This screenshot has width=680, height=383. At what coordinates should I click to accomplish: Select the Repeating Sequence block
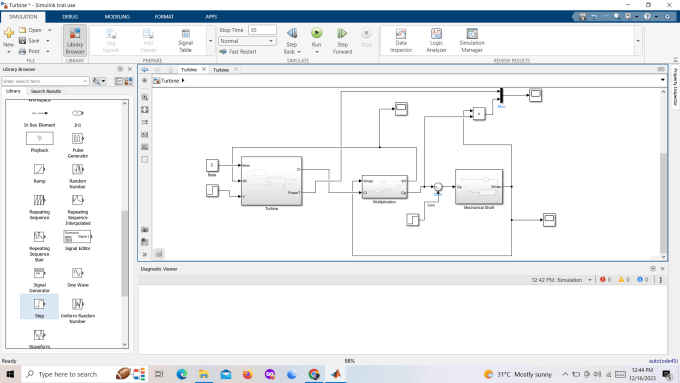(x=39, y=206)
